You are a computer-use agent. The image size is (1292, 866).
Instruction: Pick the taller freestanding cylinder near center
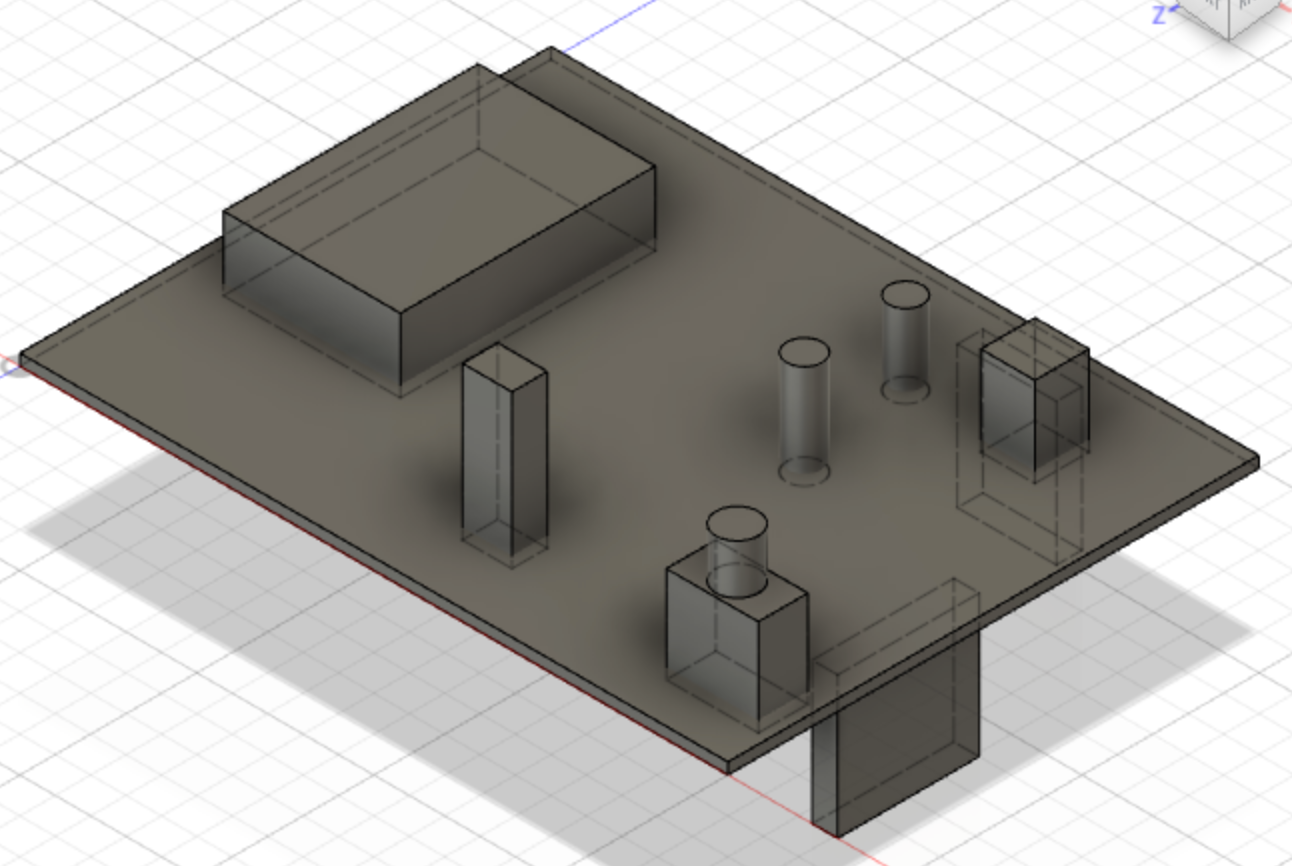(x=804, y=411)
